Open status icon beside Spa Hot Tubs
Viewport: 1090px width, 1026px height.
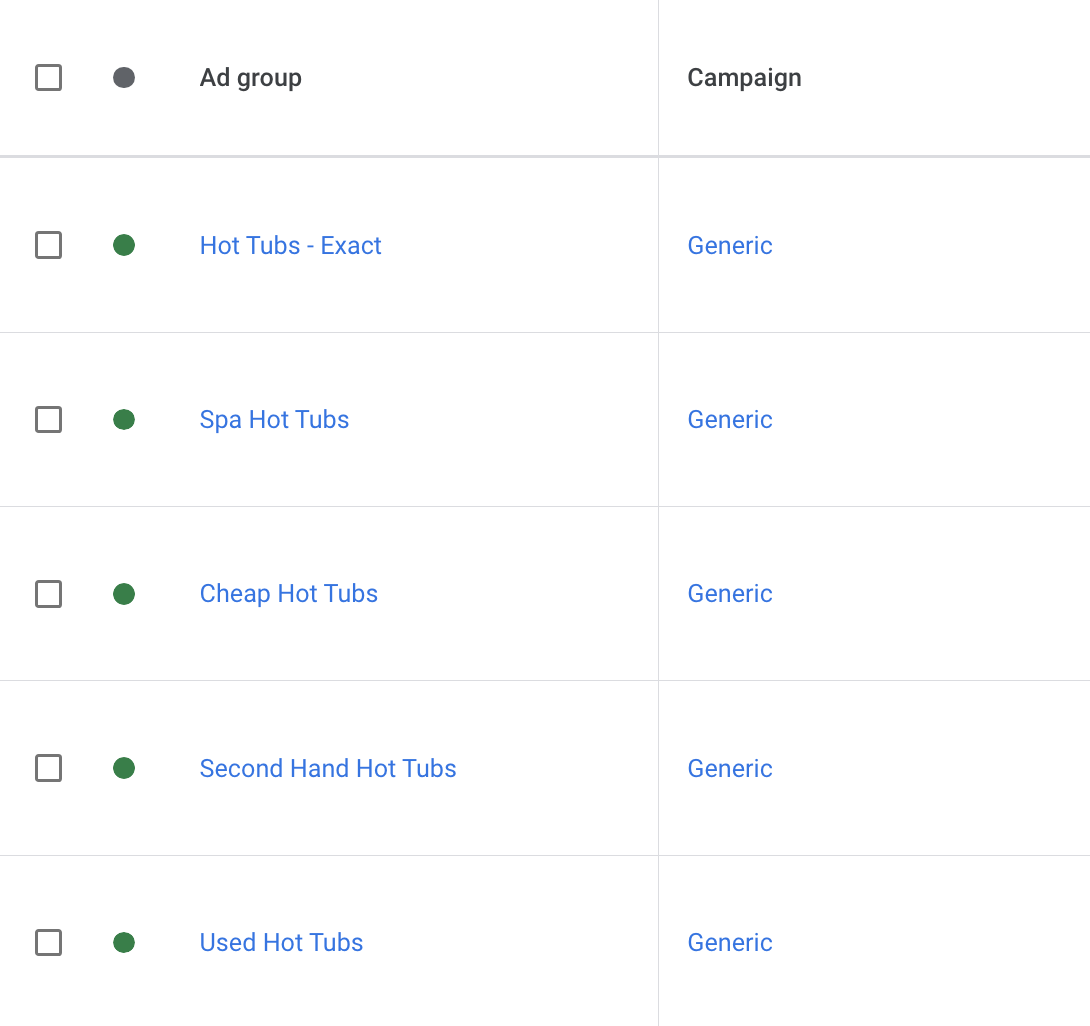coord(124,419)
